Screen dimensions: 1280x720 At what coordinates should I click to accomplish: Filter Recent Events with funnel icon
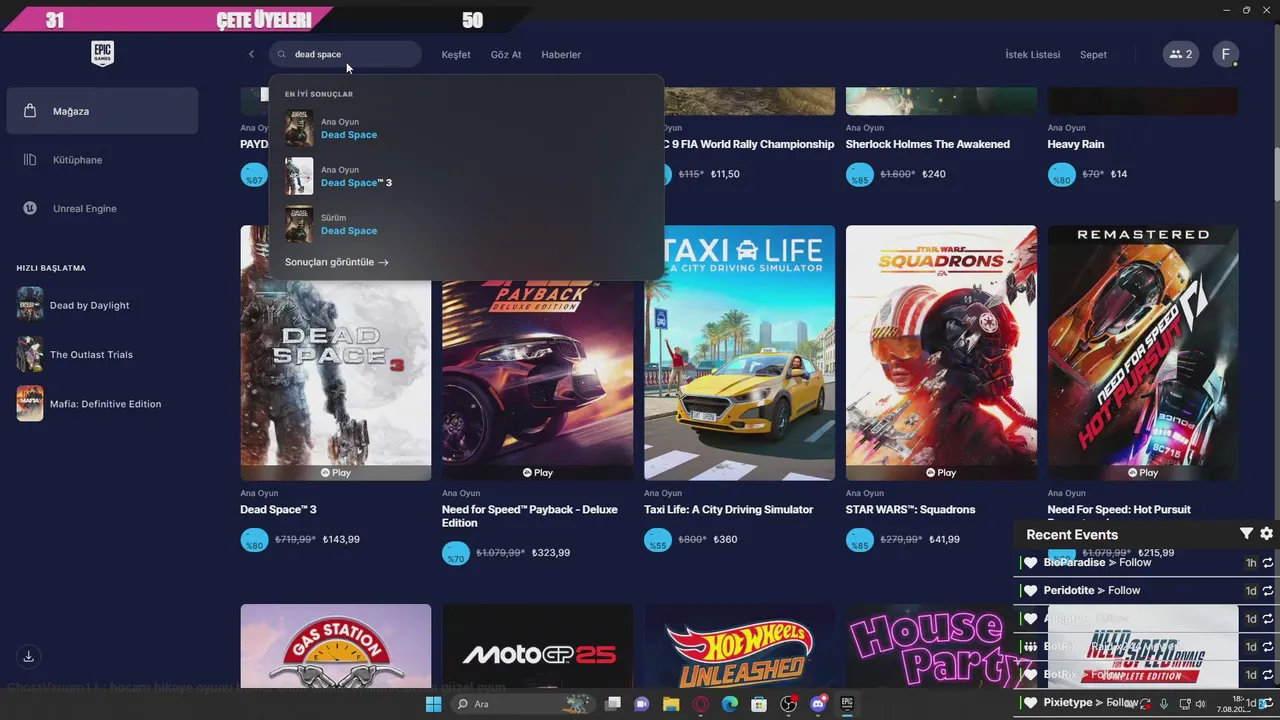point(1246,534)
